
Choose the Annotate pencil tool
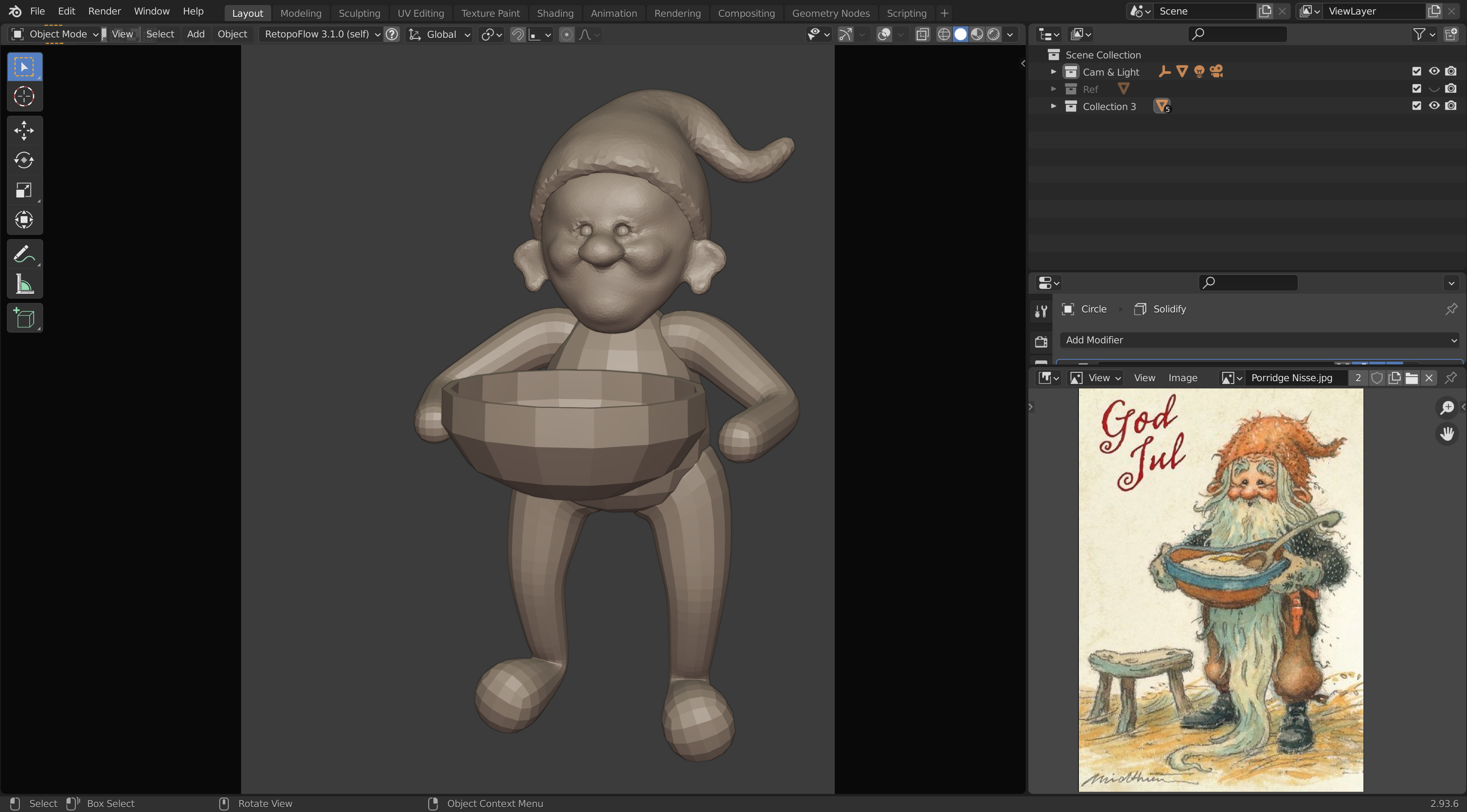pyautogui.click(x=24, y=254)
